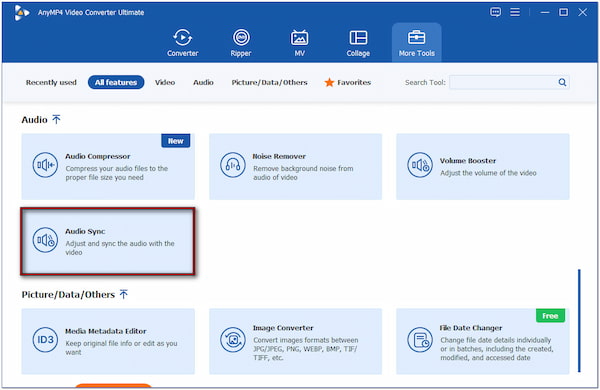
Task: Filter by Picture/Data/Others
Action: pos(269,82)
